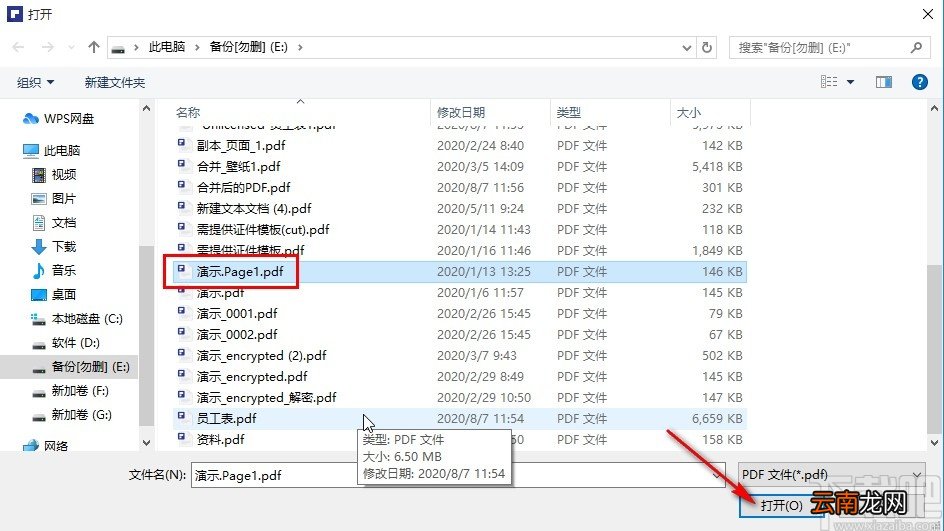Select file 演示_encrypted_解密.pdf
Screen dimensions: 944x531
coord(266,397)
